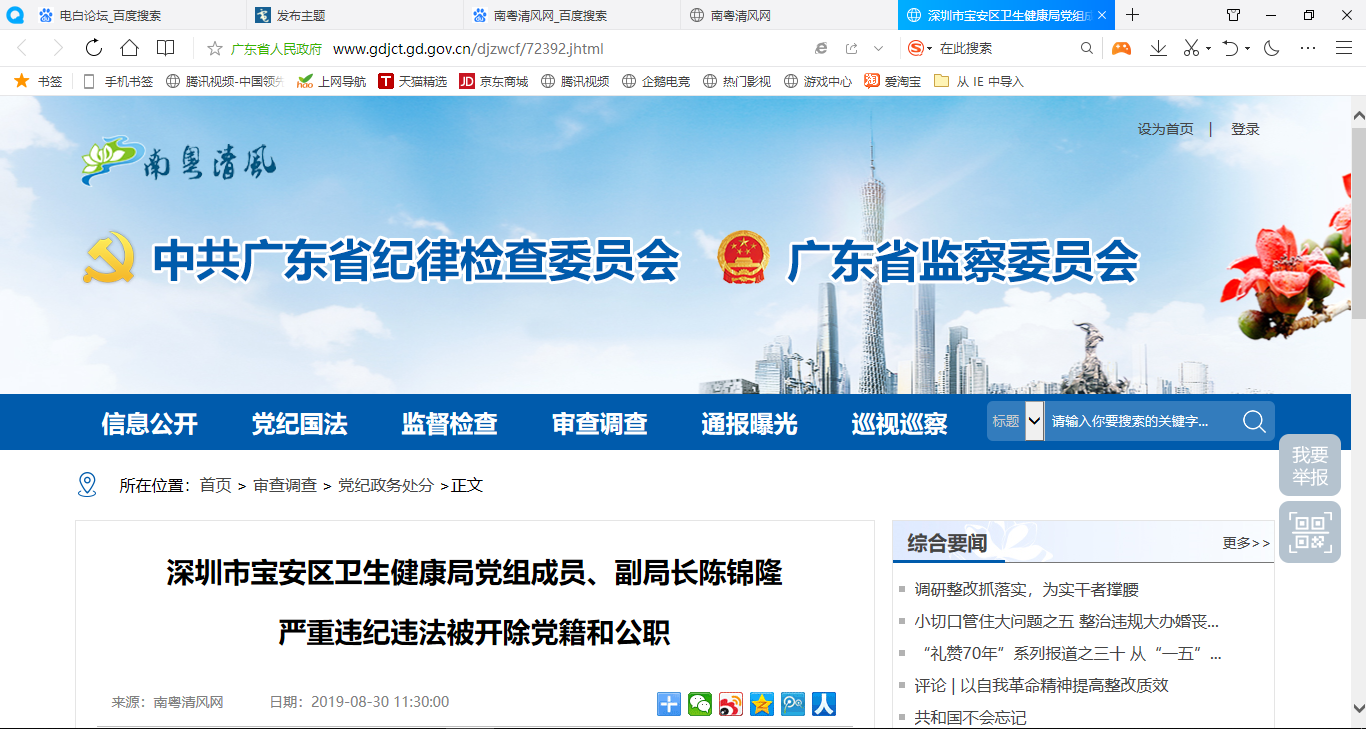Click the vertical page scrollbar
Viewport: 1366px width, 729px height.
pyautogui.click(x=1358, y=220)
